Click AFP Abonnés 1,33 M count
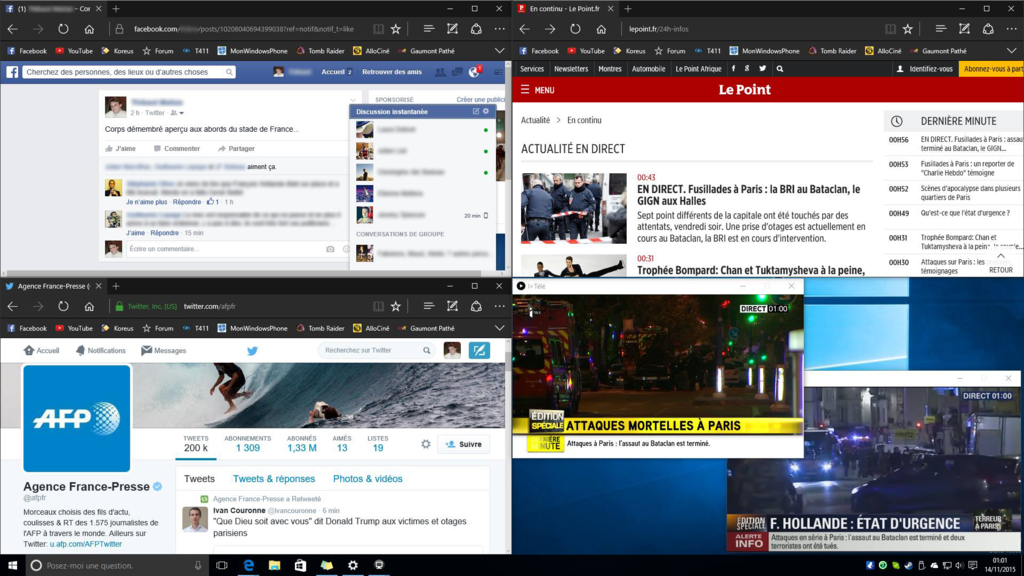This screenshot has height=576, width=1024. [x=302, y=443]
